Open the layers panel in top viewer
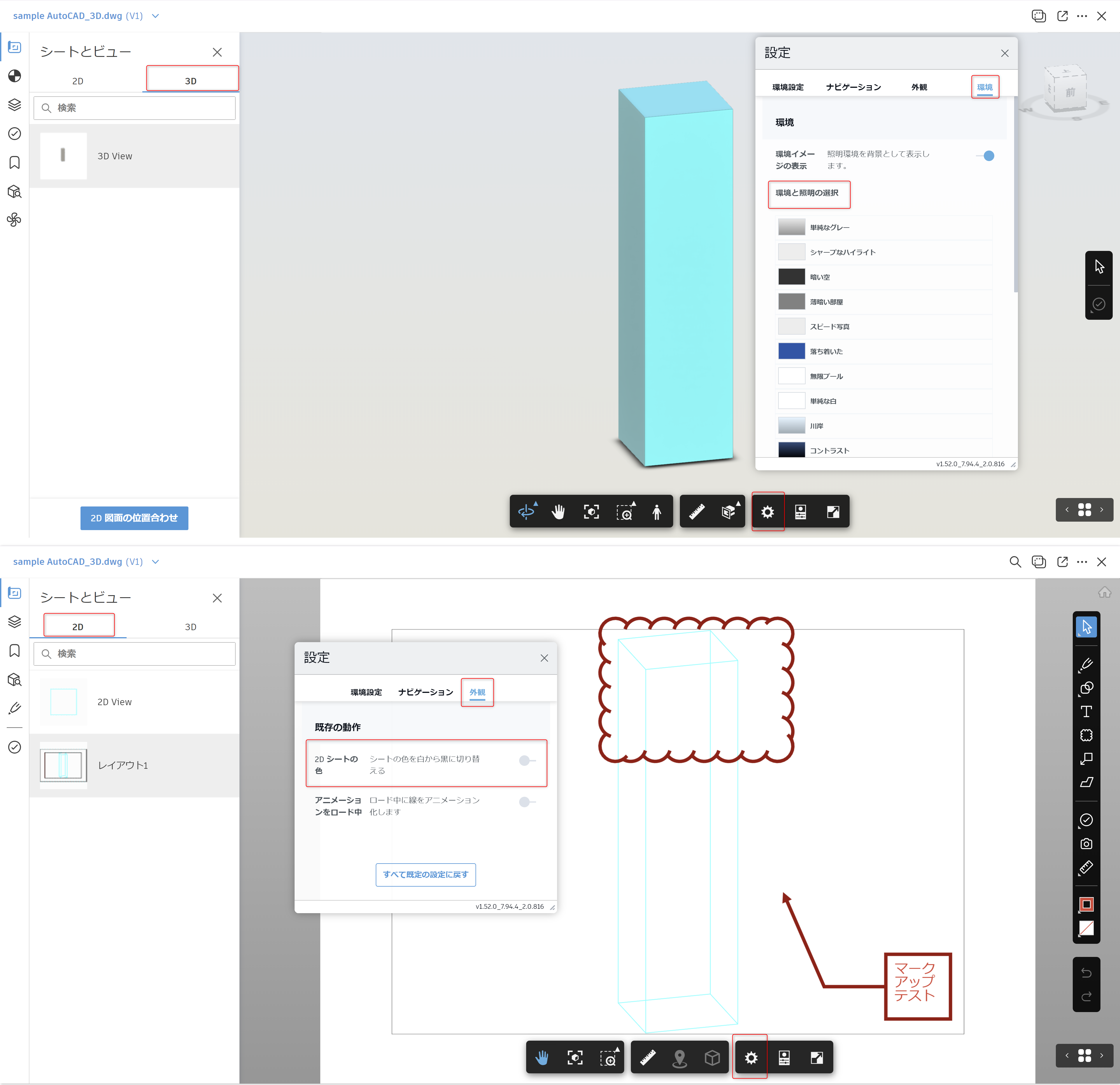This screenshot has height=1085, width=1120. [15, 105]
